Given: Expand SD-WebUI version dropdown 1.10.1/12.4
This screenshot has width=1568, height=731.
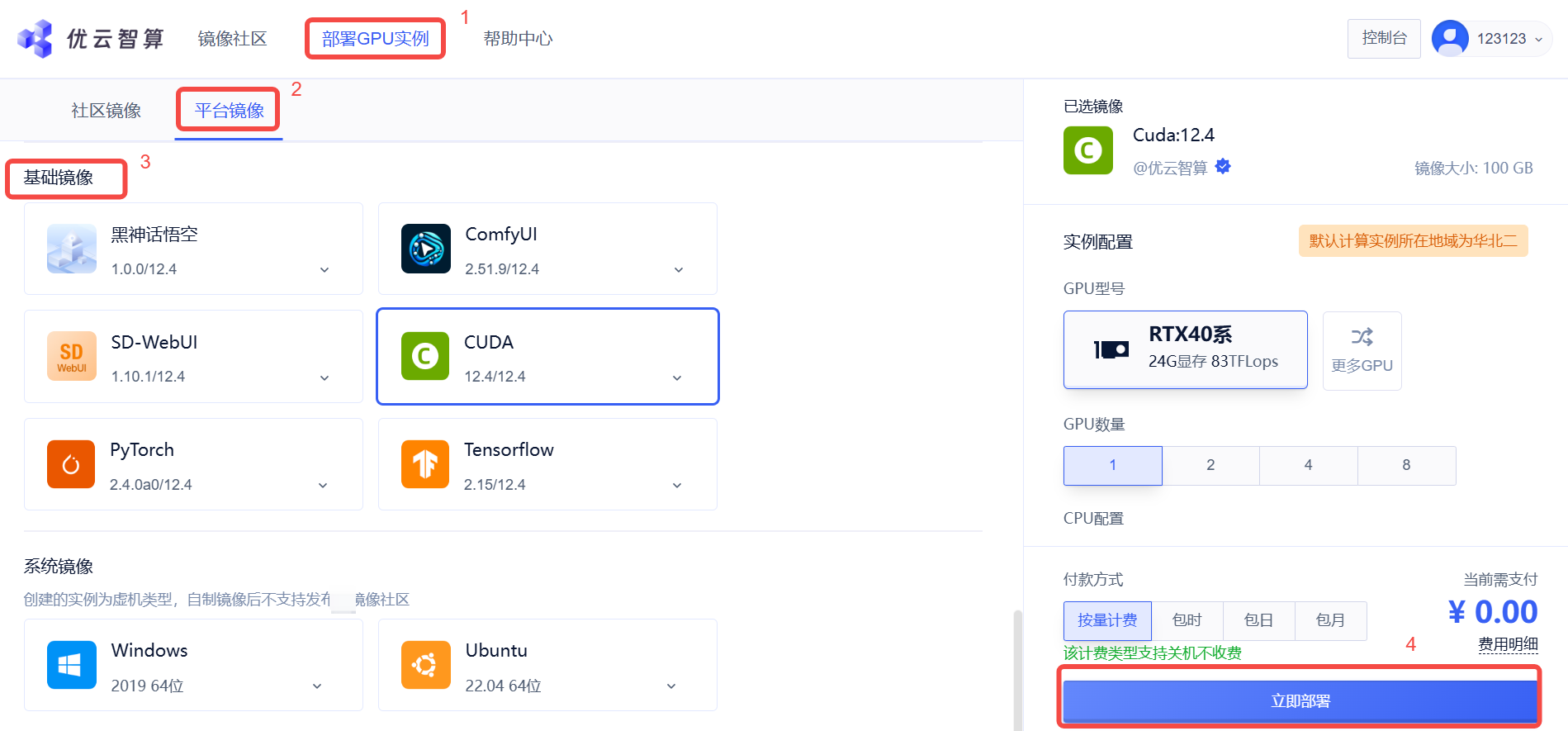Looking at the screenshot, I should 324,377.
